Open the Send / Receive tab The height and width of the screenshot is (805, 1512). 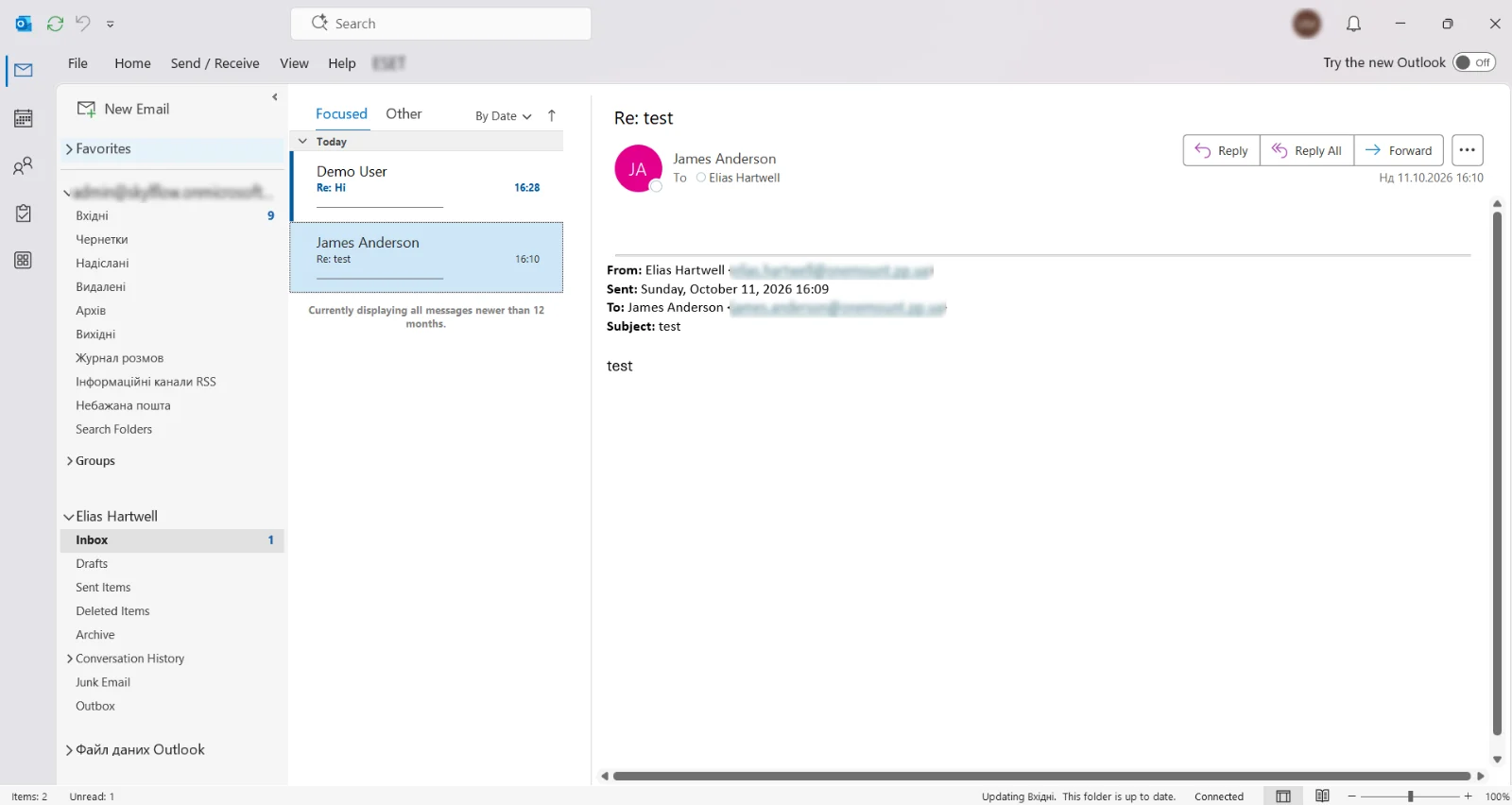click(215, 63)
